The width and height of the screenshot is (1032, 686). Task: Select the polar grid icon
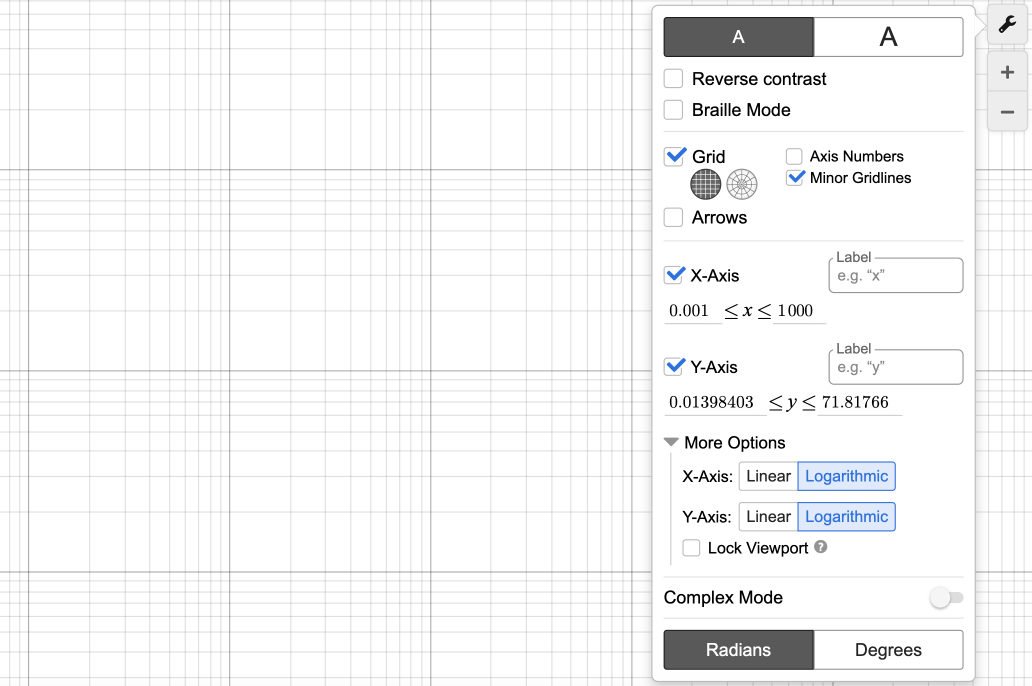[x=742, y=184]
